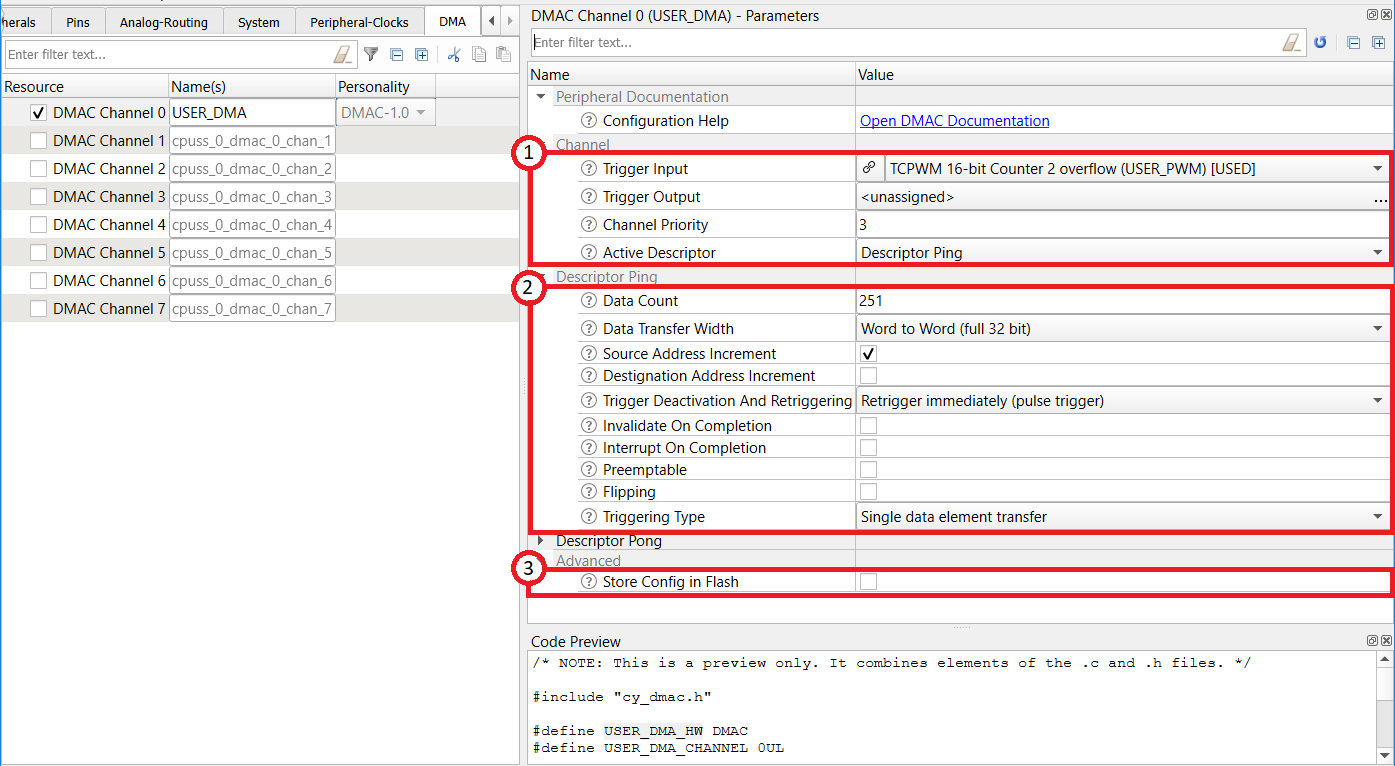Show help for Triggering Type
The image size is (1395, 766).
pyautogui.click(x=589, y=517)
